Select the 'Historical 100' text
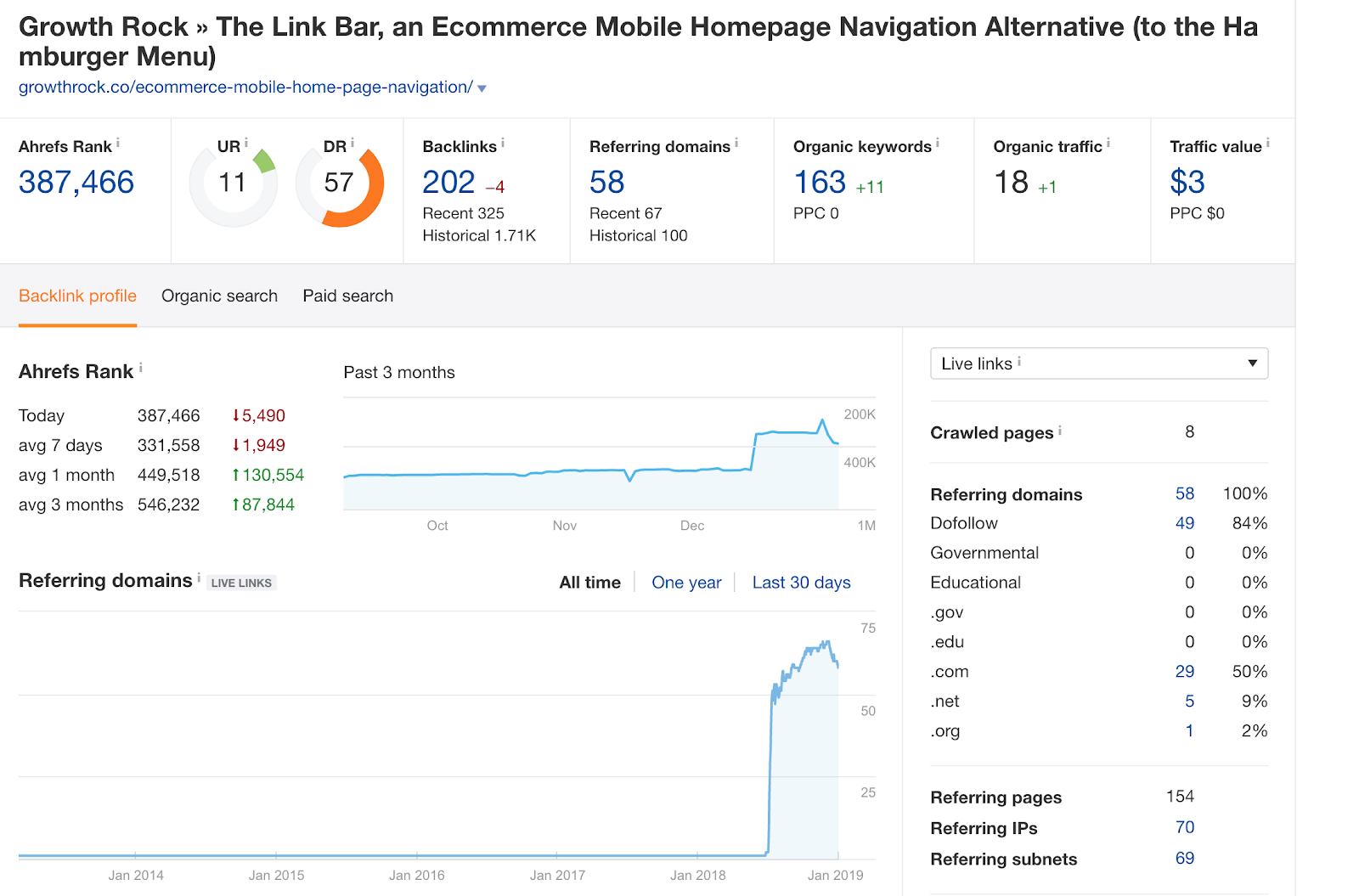Image resolution: width=1359 pixels, height=896 pixels. tap(639, 236)
